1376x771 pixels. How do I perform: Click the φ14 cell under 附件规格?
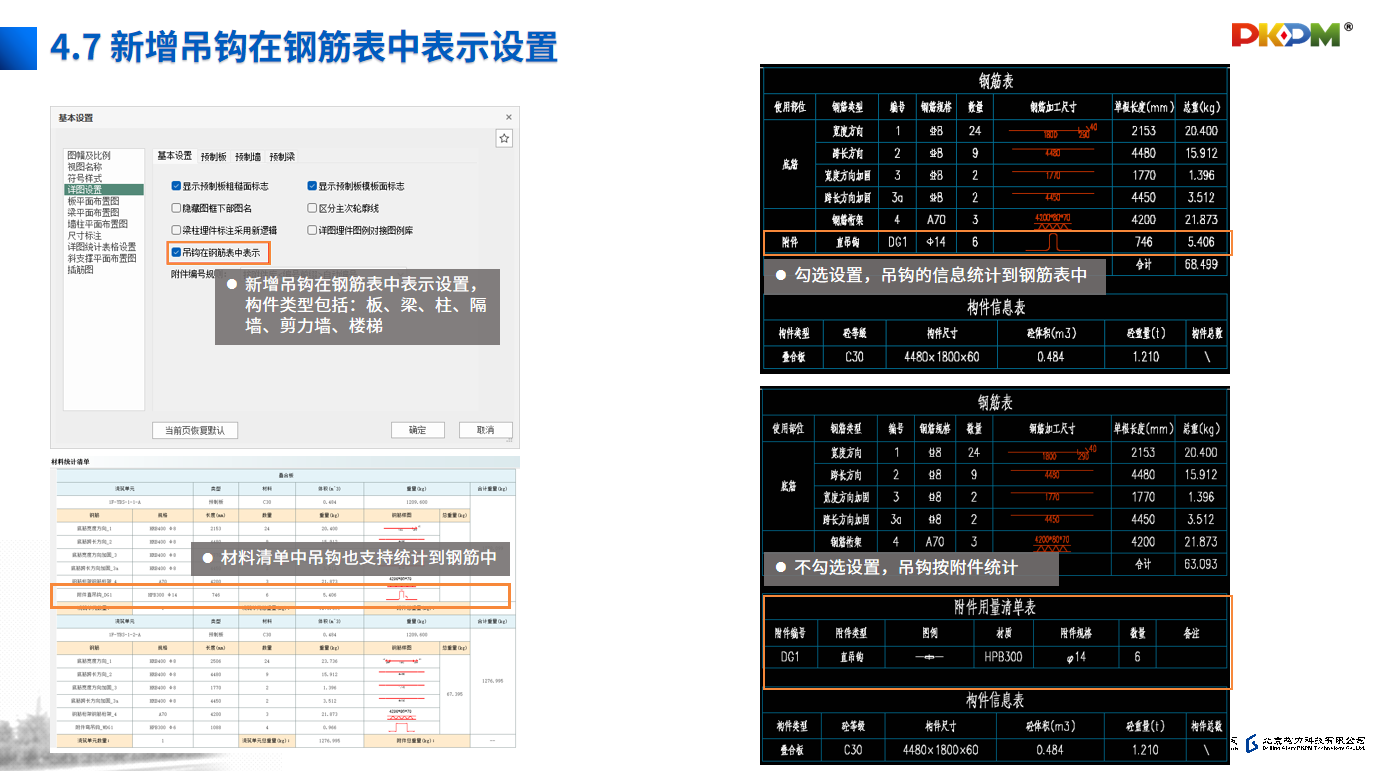(x=1076, y=657)
